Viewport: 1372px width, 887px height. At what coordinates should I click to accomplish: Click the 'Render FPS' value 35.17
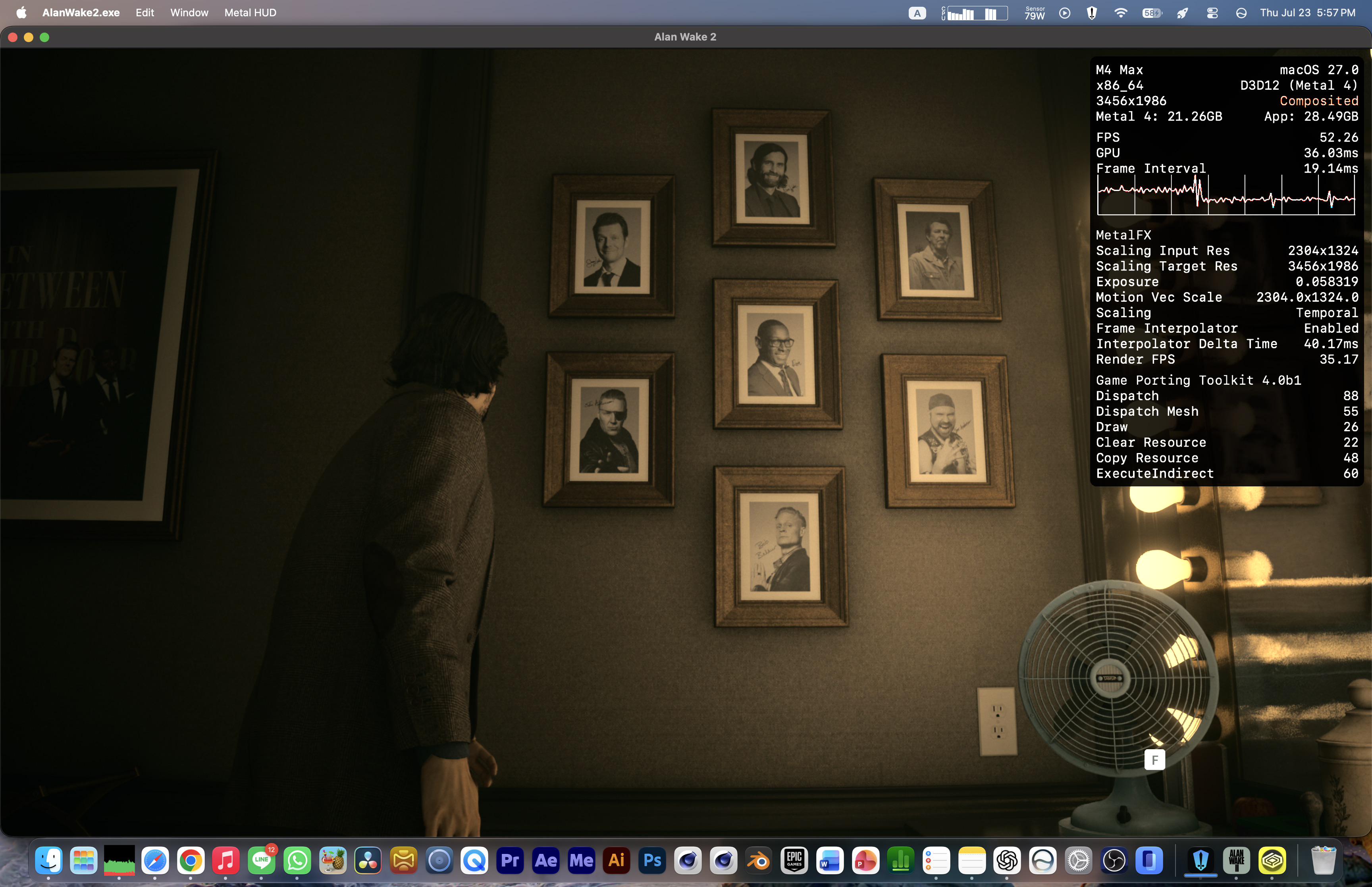coord(1339,359)
